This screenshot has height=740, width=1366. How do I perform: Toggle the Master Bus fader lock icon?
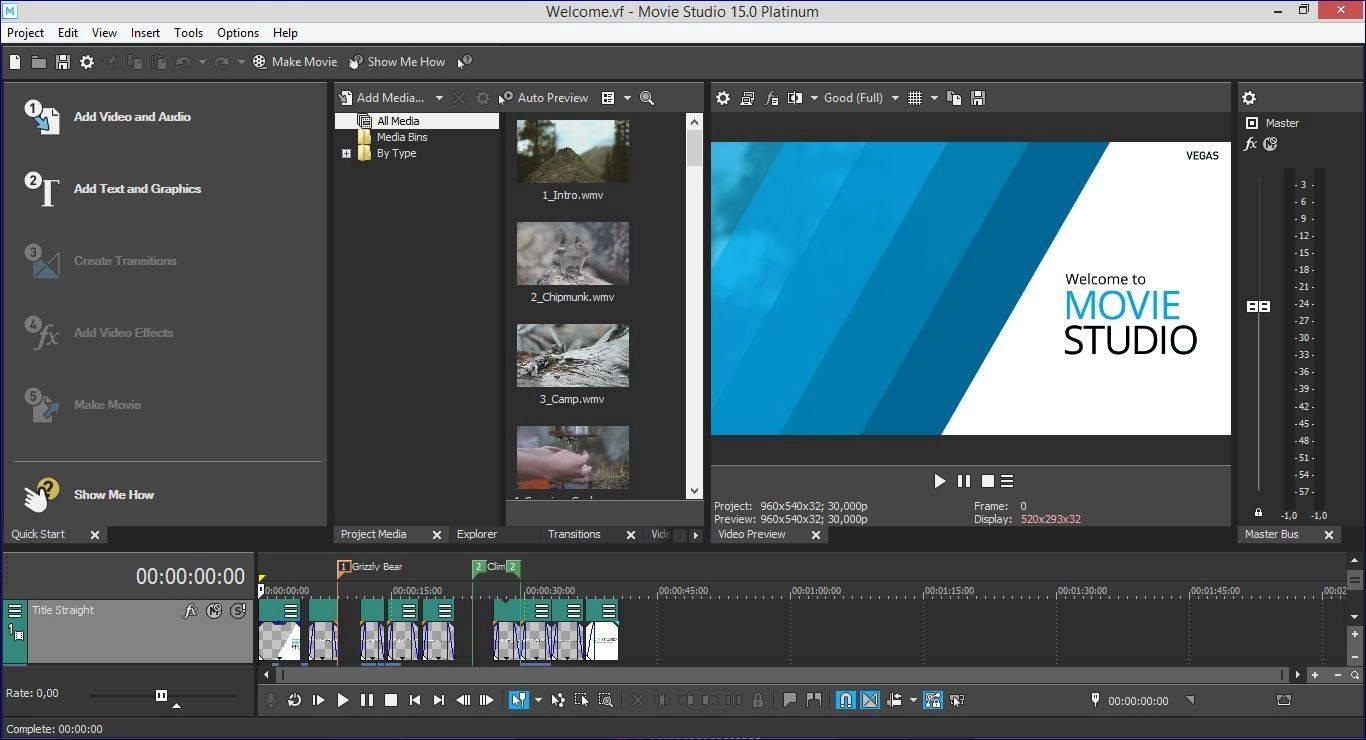coord(1258,512)
